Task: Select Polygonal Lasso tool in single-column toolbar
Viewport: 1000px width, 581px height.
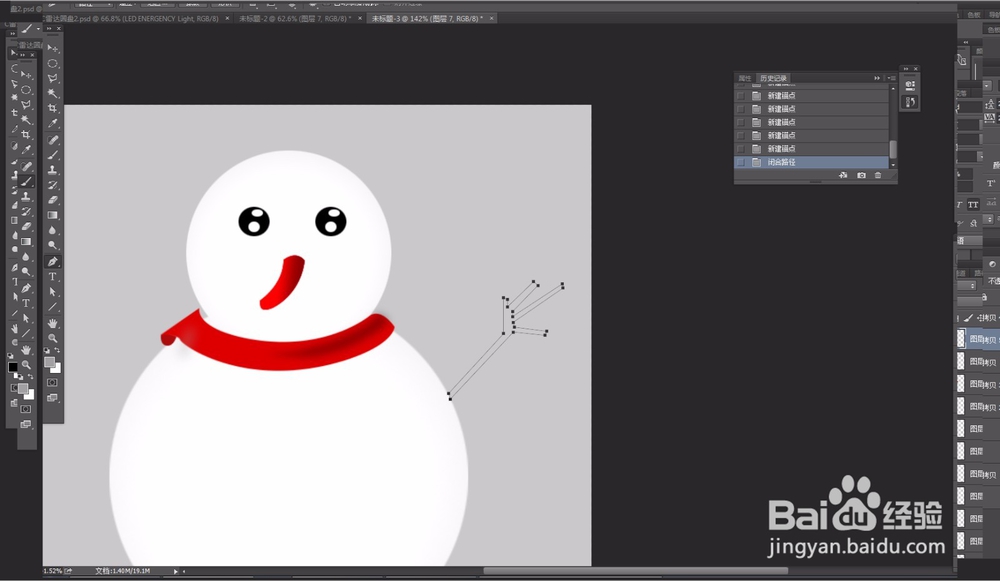Action: [x=52, y=78]
